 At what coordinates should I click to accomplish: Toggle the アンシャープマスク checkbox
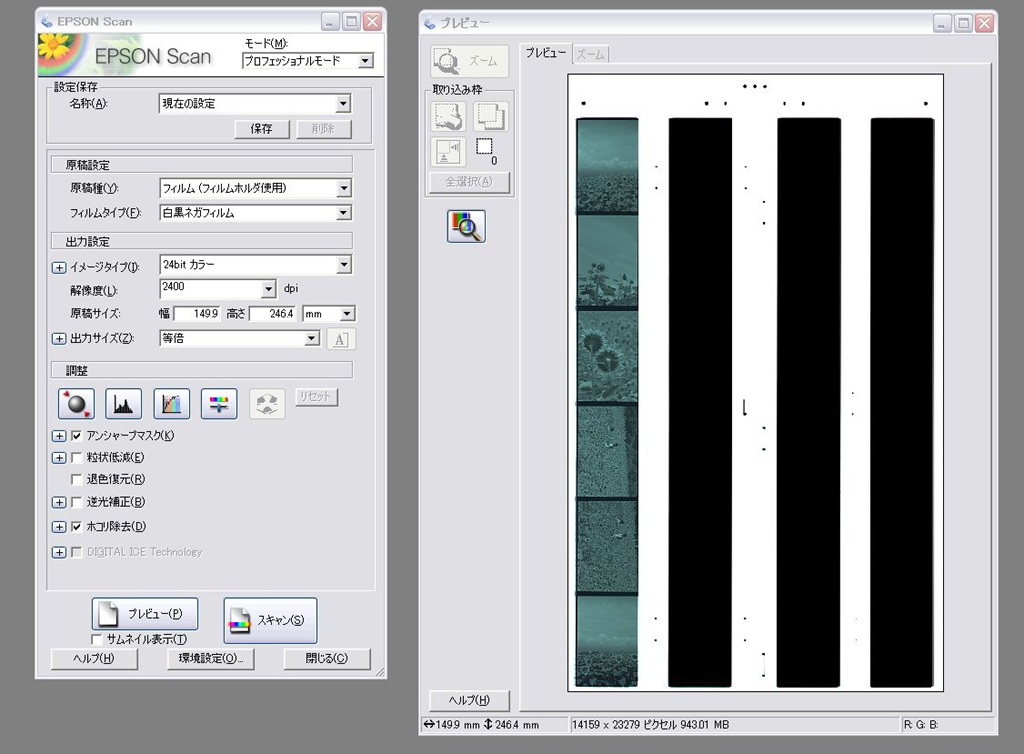coord(77,436)
